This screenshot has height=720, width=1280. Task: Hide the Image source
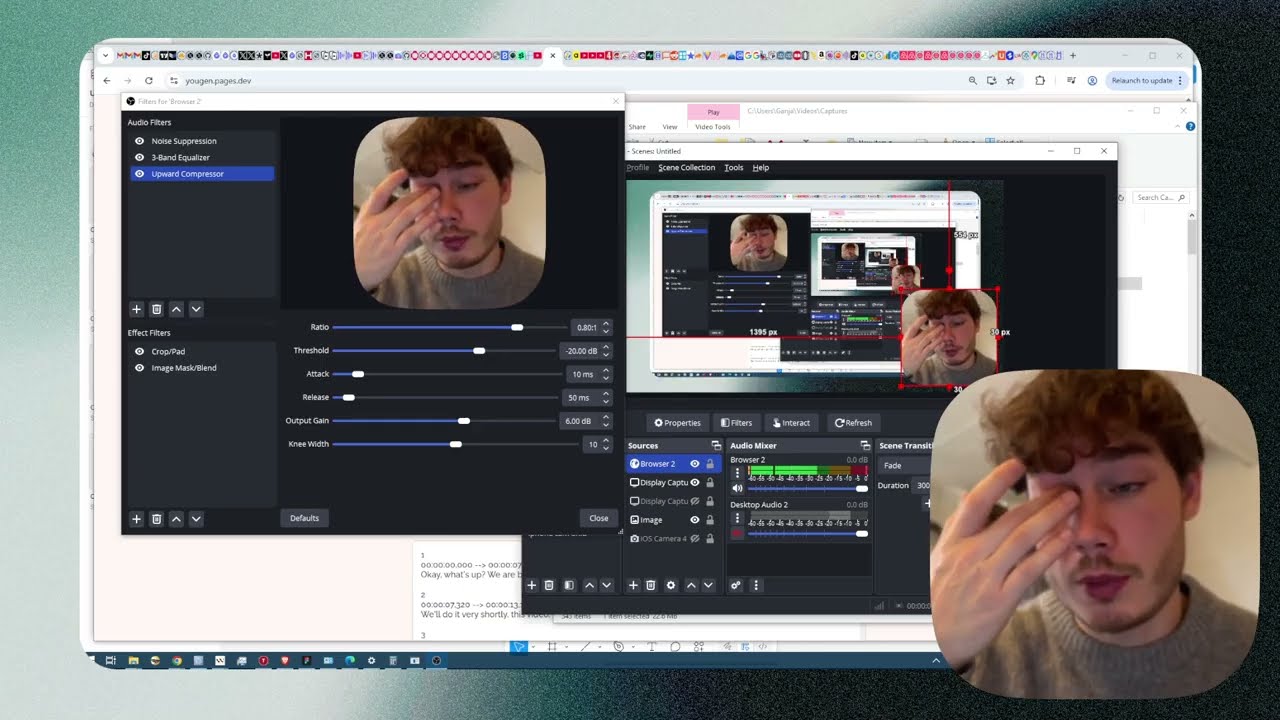point(695,520)
